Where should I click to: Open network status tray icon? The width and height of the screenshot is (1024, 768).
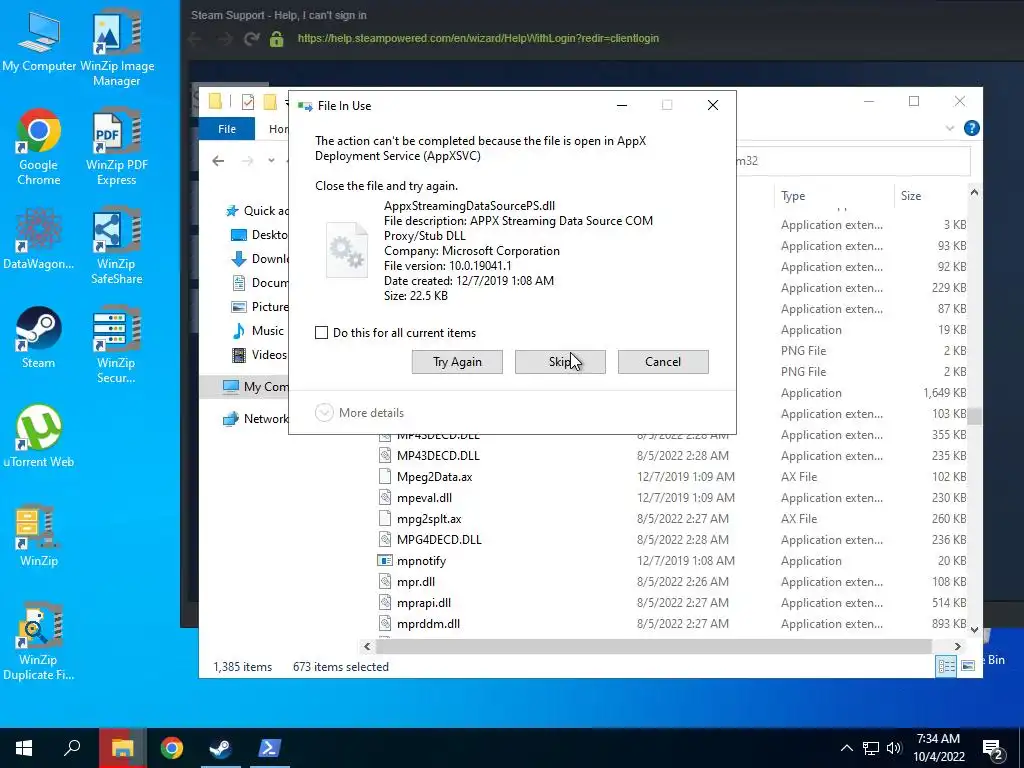click(x=871, y=748)
